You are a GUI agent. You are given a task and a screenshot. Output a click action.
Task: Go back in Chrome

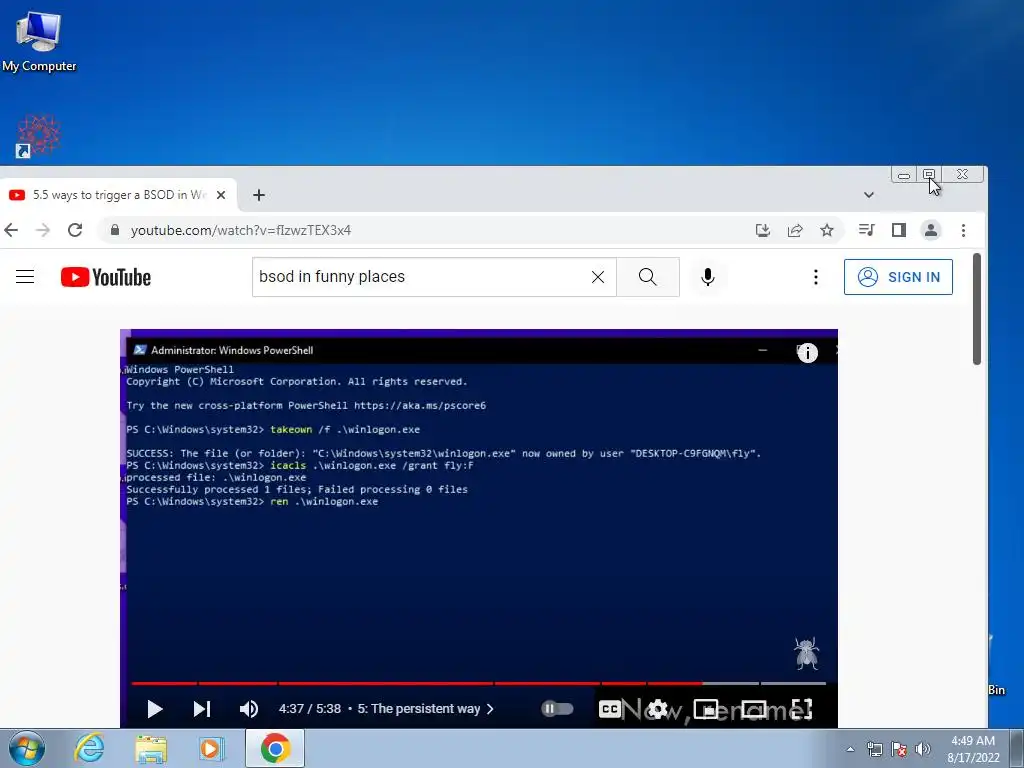[x=11, y=230]
